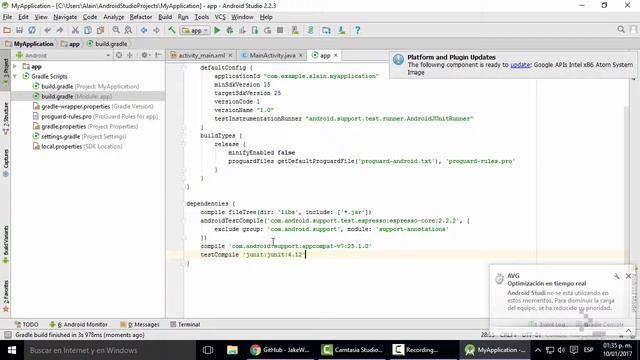Open the Refactor menu

pos(141,17)
